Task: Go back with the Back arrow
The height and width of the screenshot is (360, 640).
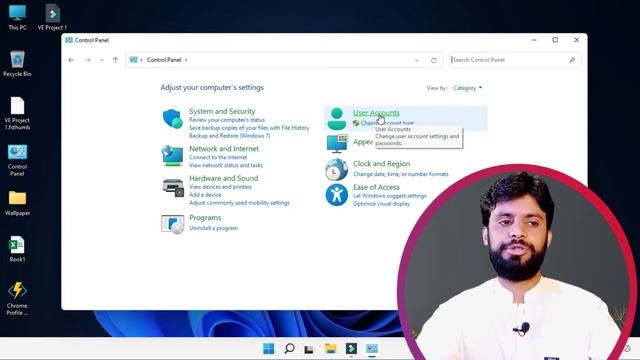Action: click(x=71, y=60)
